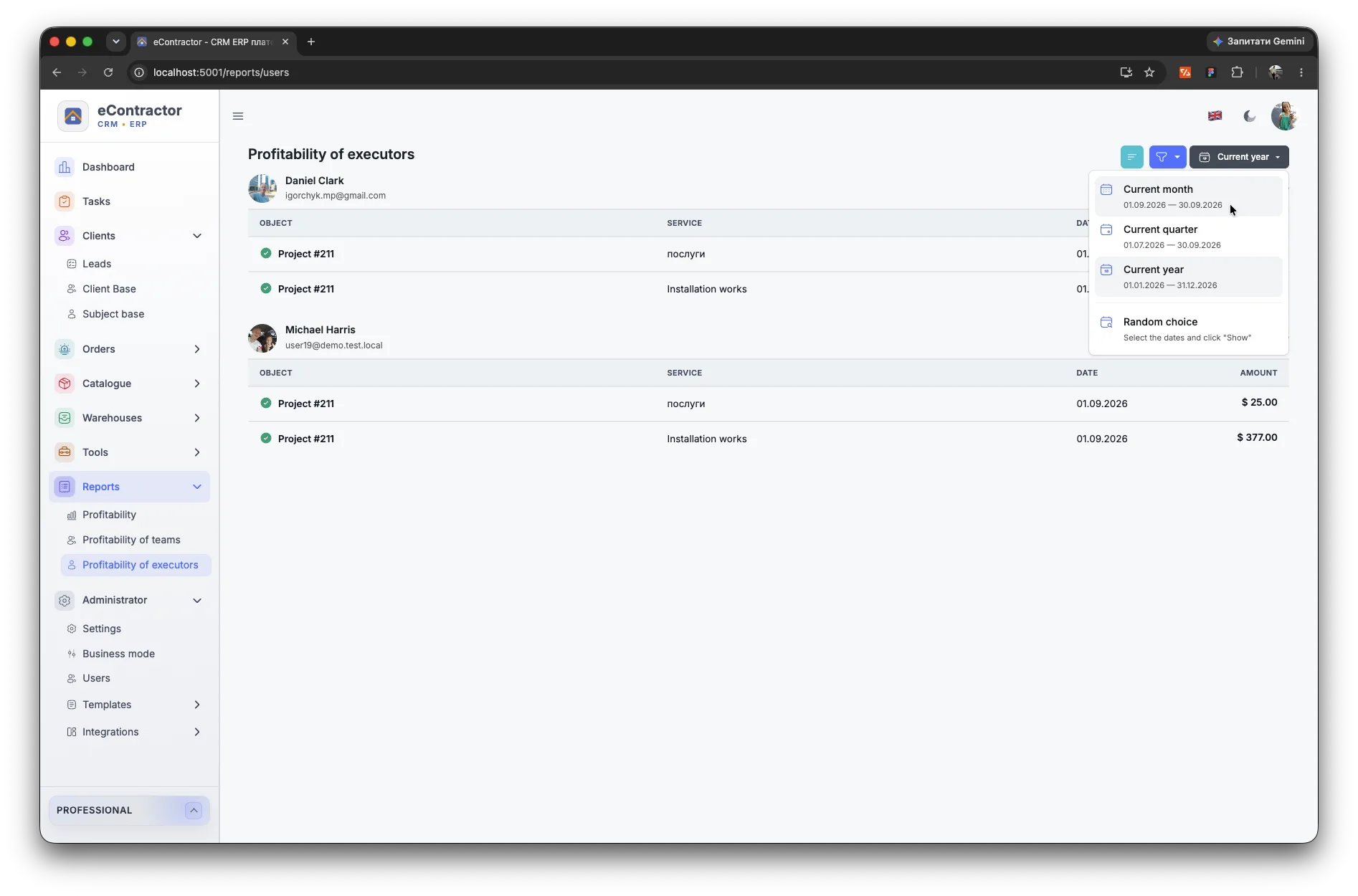
Task: Collapse sidebar with hamburger menu icon
Action: pyautogui.click(x=238, y=116)
